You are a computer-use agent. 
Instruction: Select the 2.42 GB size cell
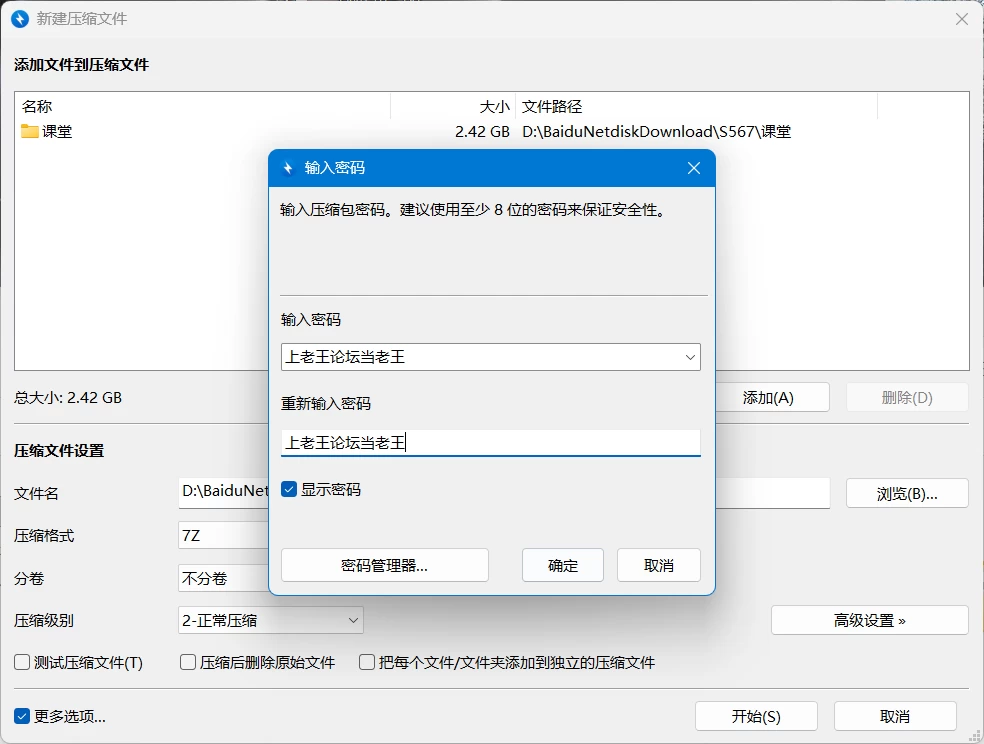coord(482,132)
